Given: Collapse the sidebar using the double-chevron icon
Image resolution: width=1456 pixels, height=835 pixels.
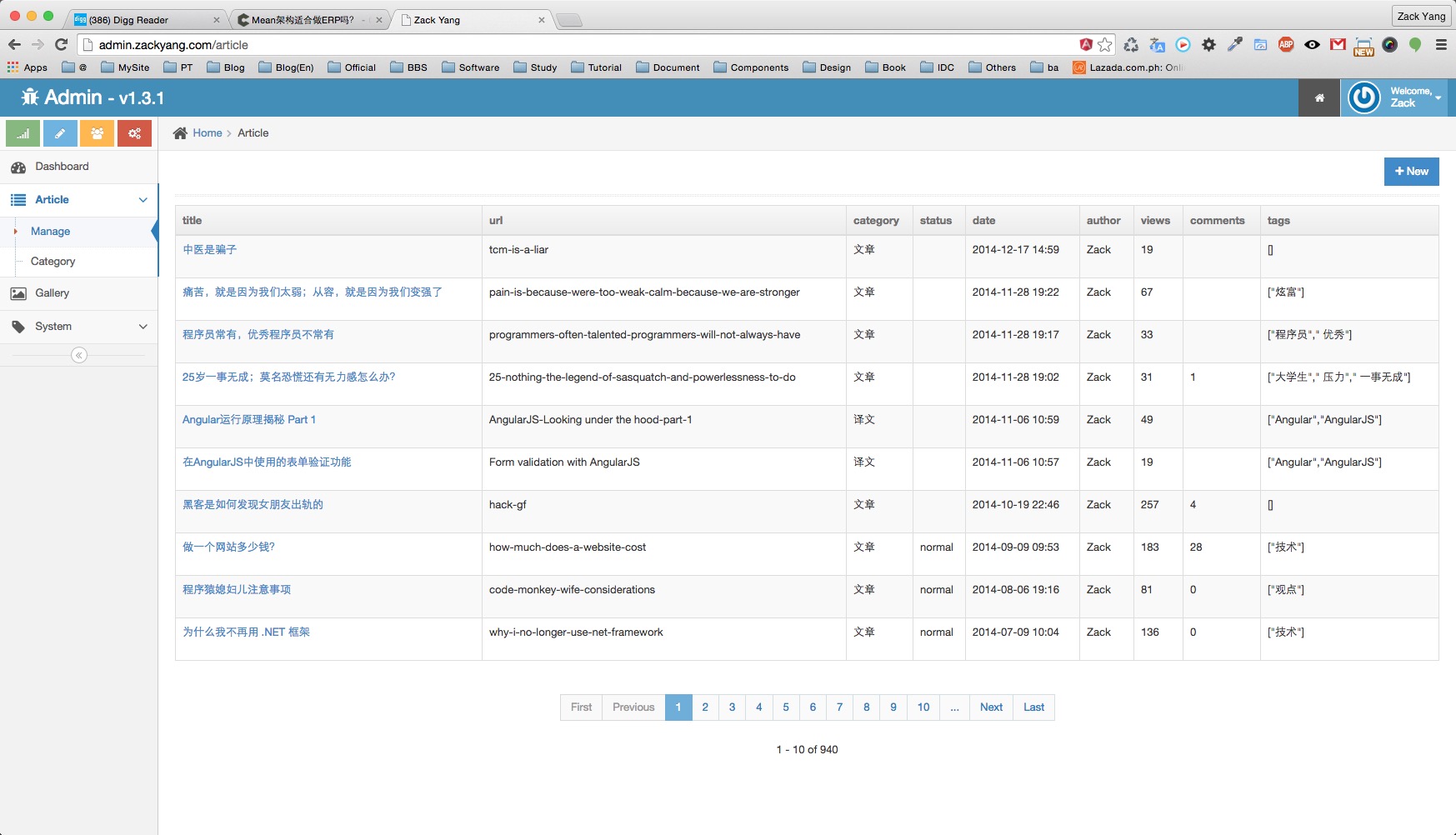Looking at the screenshot, I should 79,356.
